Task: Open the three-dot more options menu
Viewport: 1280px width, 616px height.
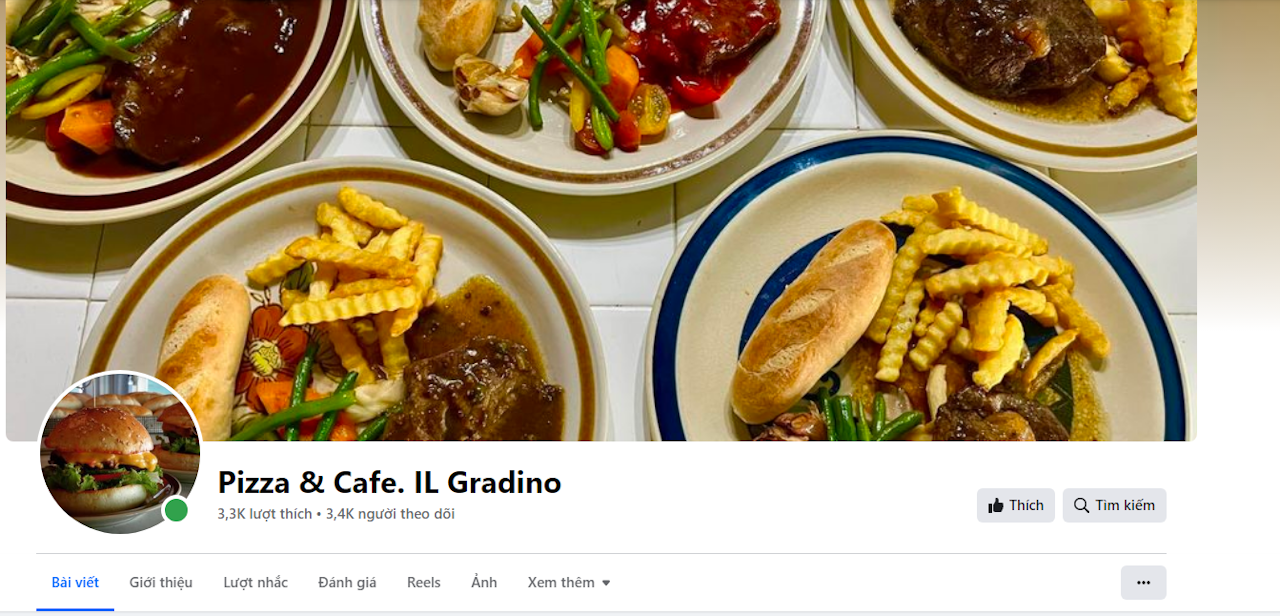Action: click(1143, 583)
